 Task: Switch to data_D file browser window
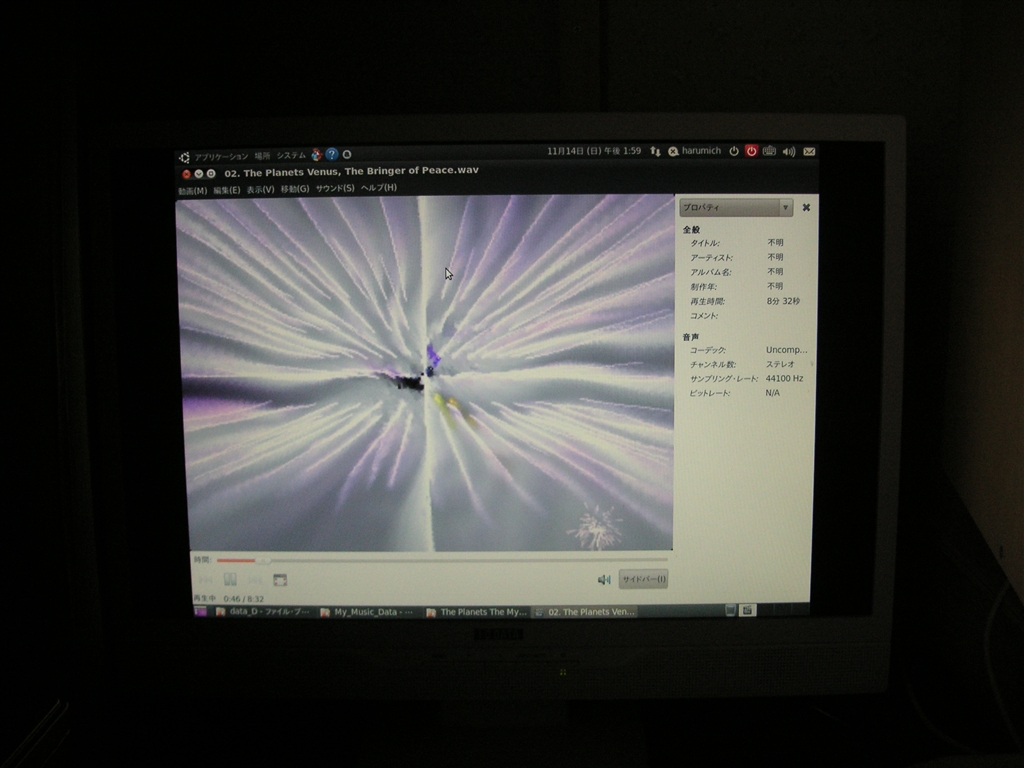tap(263, 612)
